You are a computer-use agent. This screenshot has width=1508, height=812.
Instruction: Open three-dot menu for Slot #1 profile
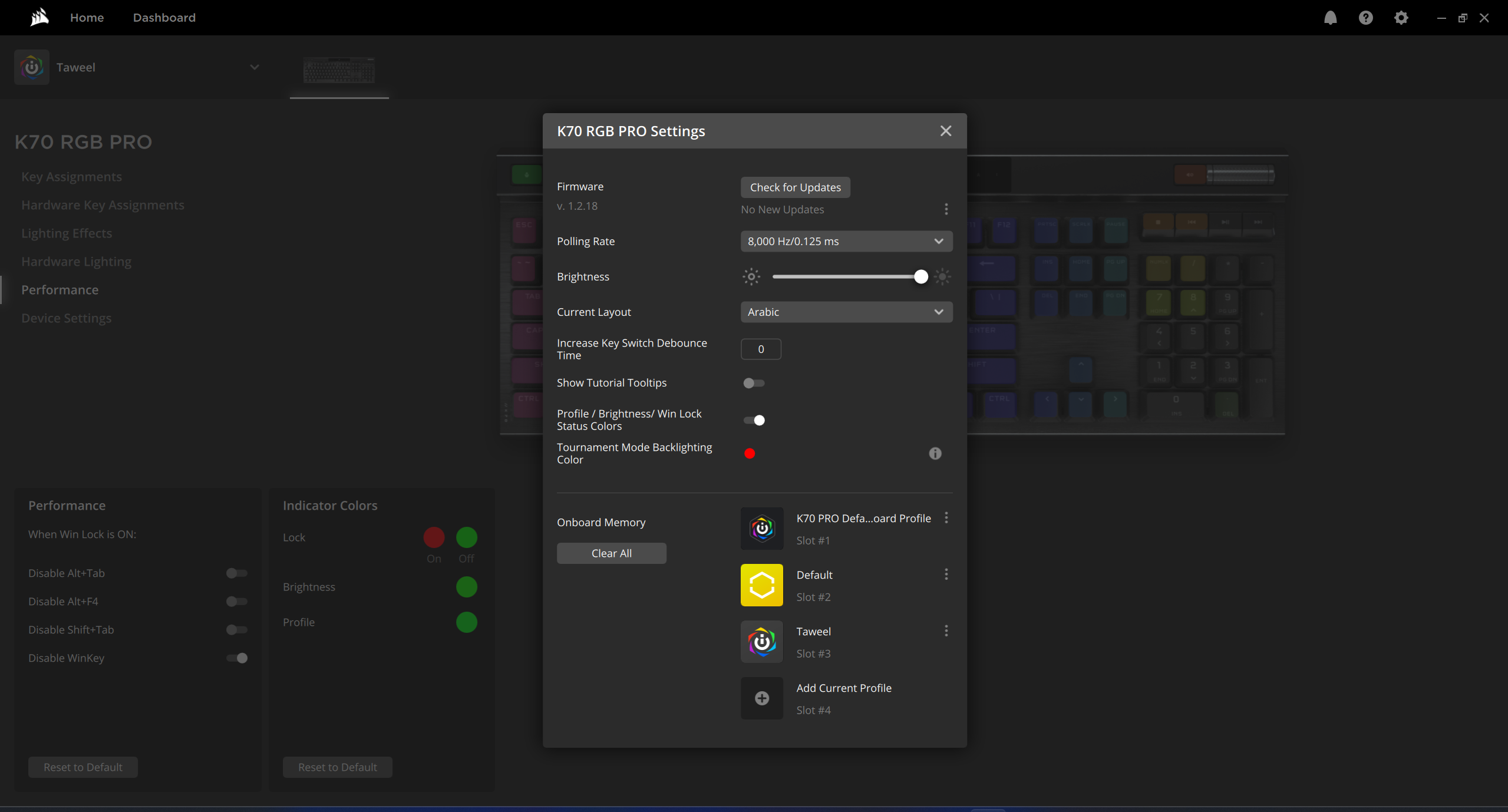coord(946,517)
